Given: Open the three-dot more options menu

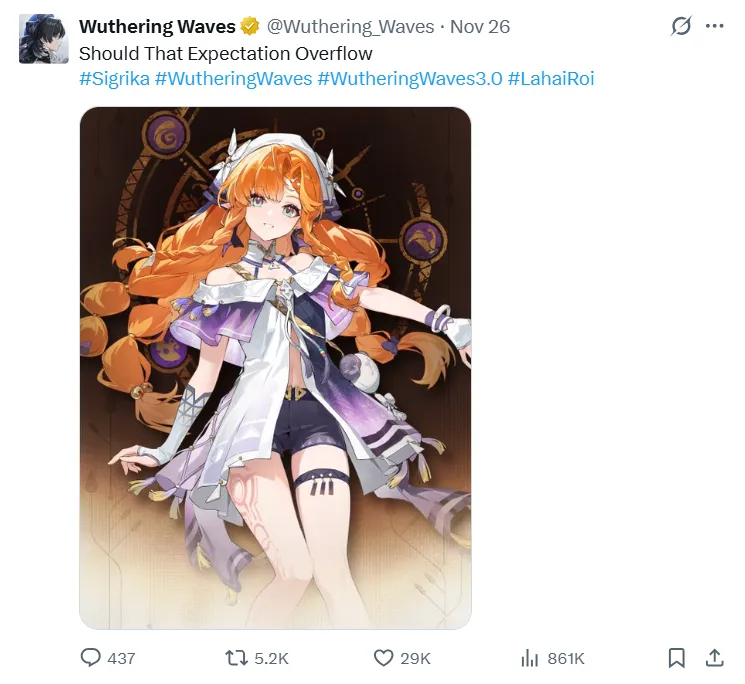Looking at the screenshot, I should click(715, 26).
